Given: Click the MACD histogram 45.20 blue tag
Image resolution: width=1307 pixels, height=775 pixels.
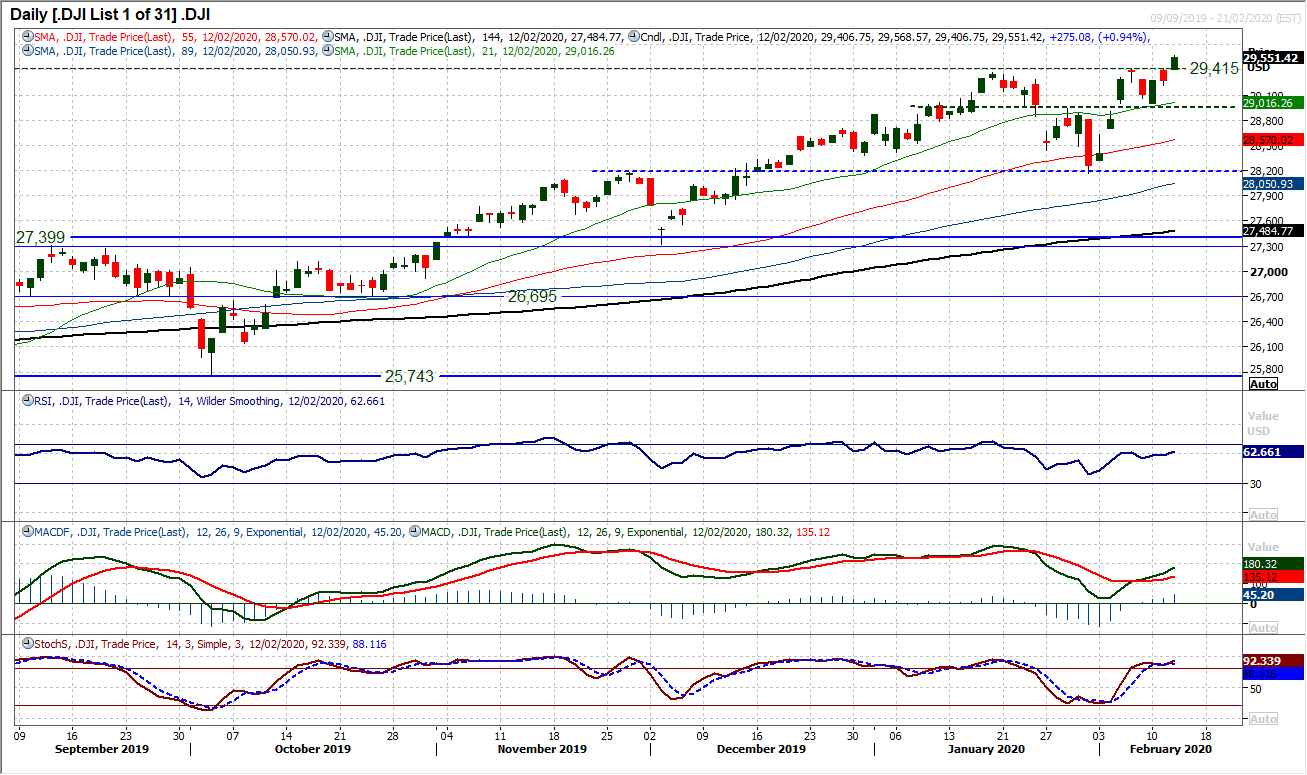Looking at the screenshot, I should (x=1274, y=594).
